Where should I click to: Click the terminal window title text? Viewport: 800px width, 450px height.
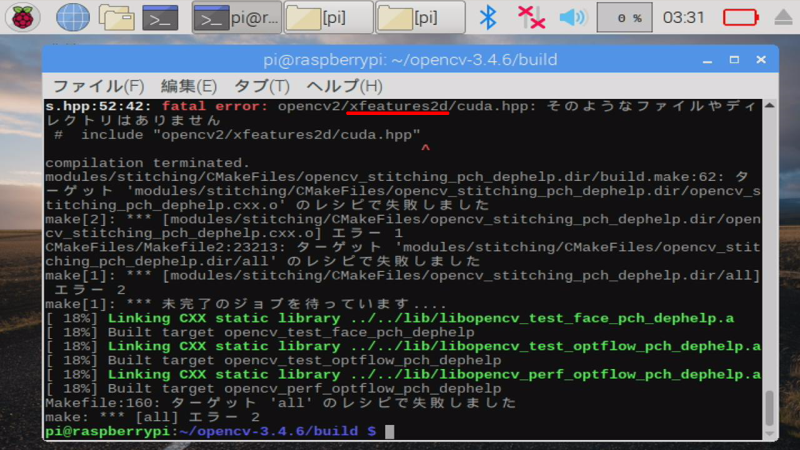pyautogui.click(x=410, y=60)
